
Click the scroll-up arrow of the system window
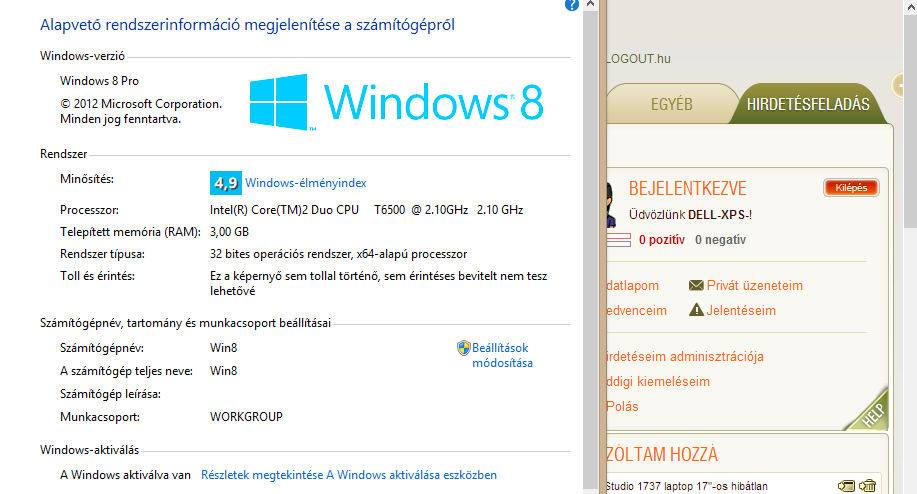590,4
